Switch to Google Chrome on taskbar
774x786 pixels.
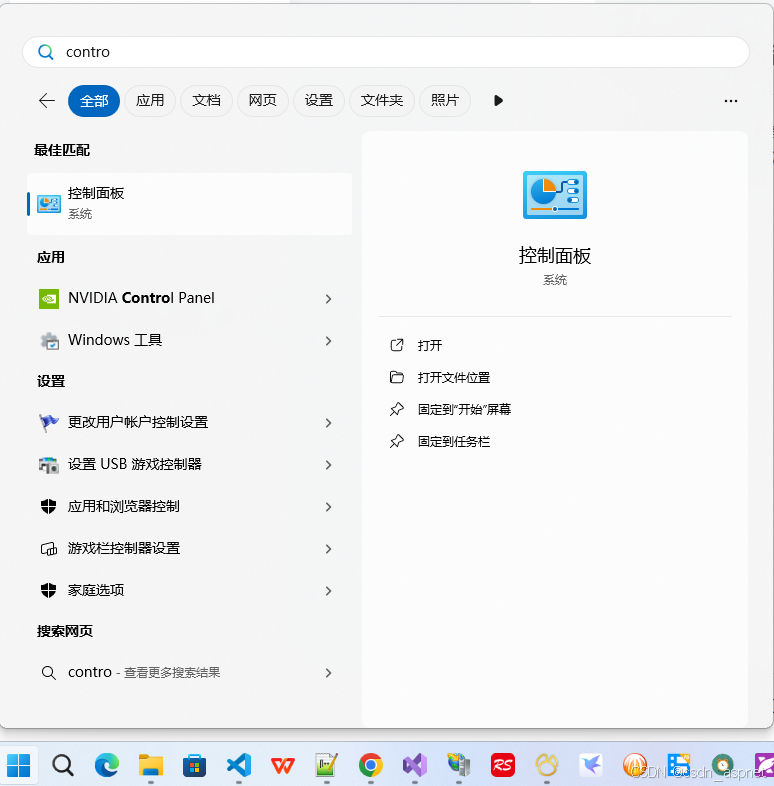[x=370, y=765]
